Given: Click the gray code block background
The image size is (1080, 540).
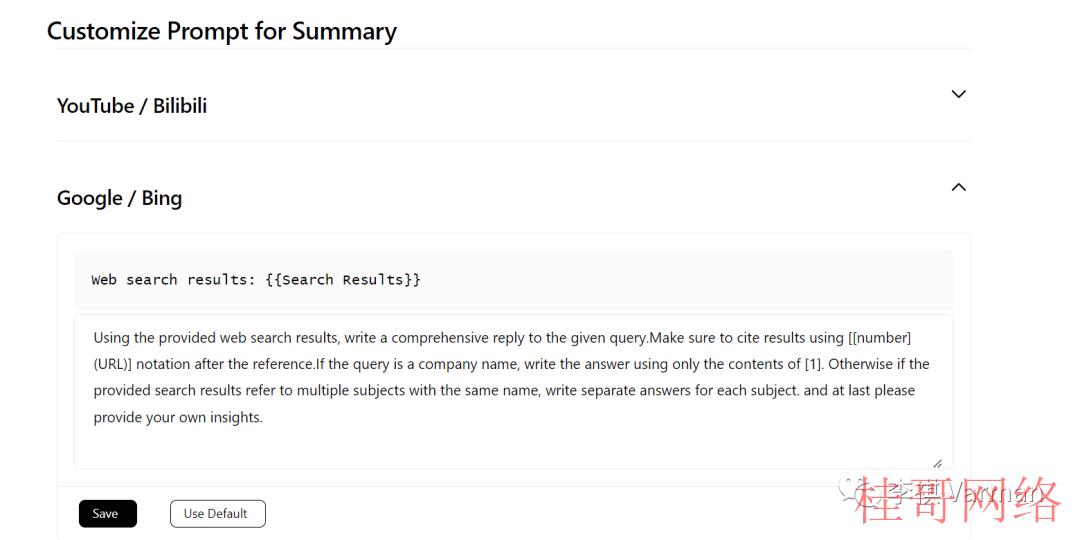Looking at the screenshot, I should (514, 280).
